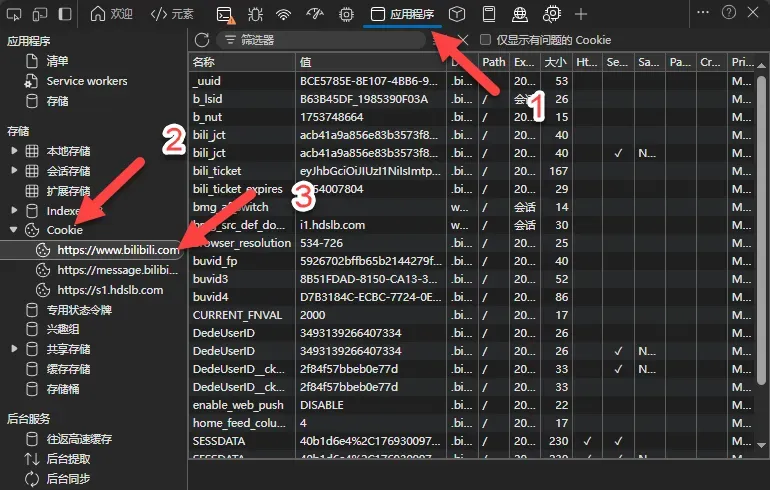The image size is (770, 490).
Task: Sort by 大小 column header
Action: tap(556, 62)
